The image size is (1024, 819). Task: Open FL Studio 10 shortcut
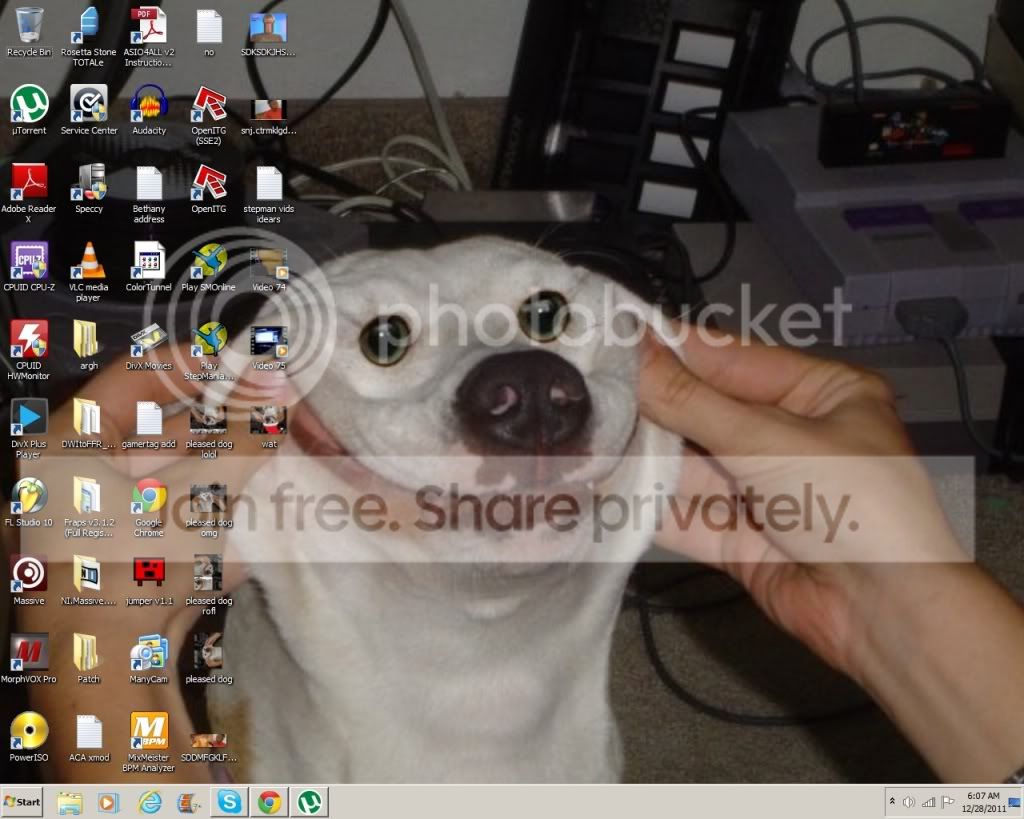[x=29, y=496]
